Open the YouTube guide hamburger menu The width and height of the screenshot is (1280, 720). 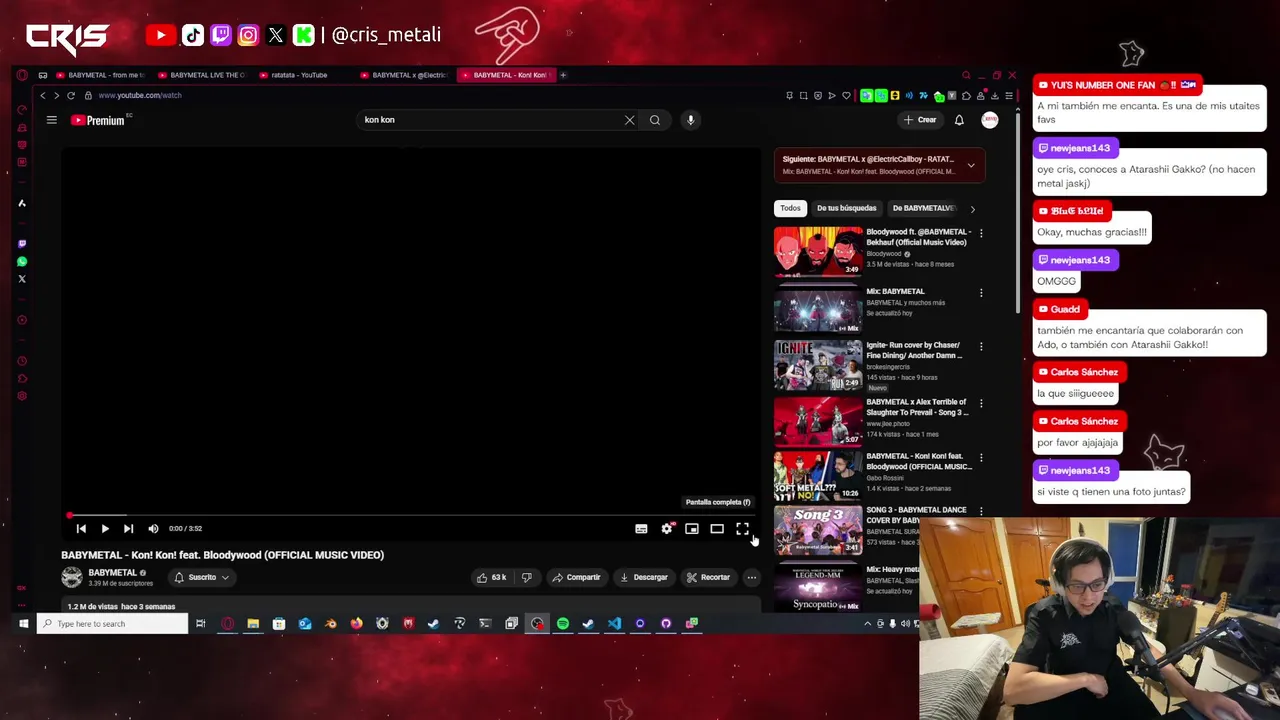(52, 120)
